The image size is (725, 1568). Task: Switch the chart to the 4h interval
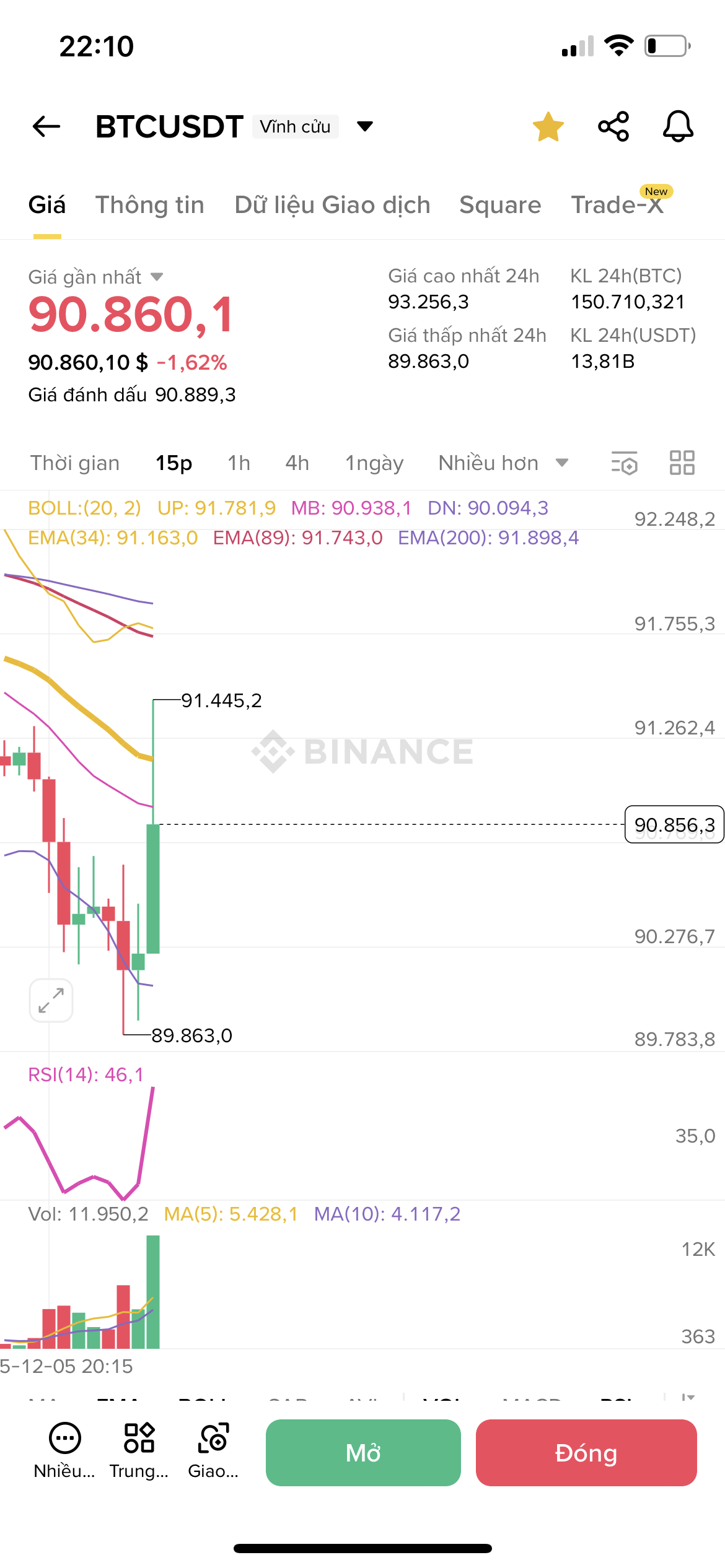[297, 463]
